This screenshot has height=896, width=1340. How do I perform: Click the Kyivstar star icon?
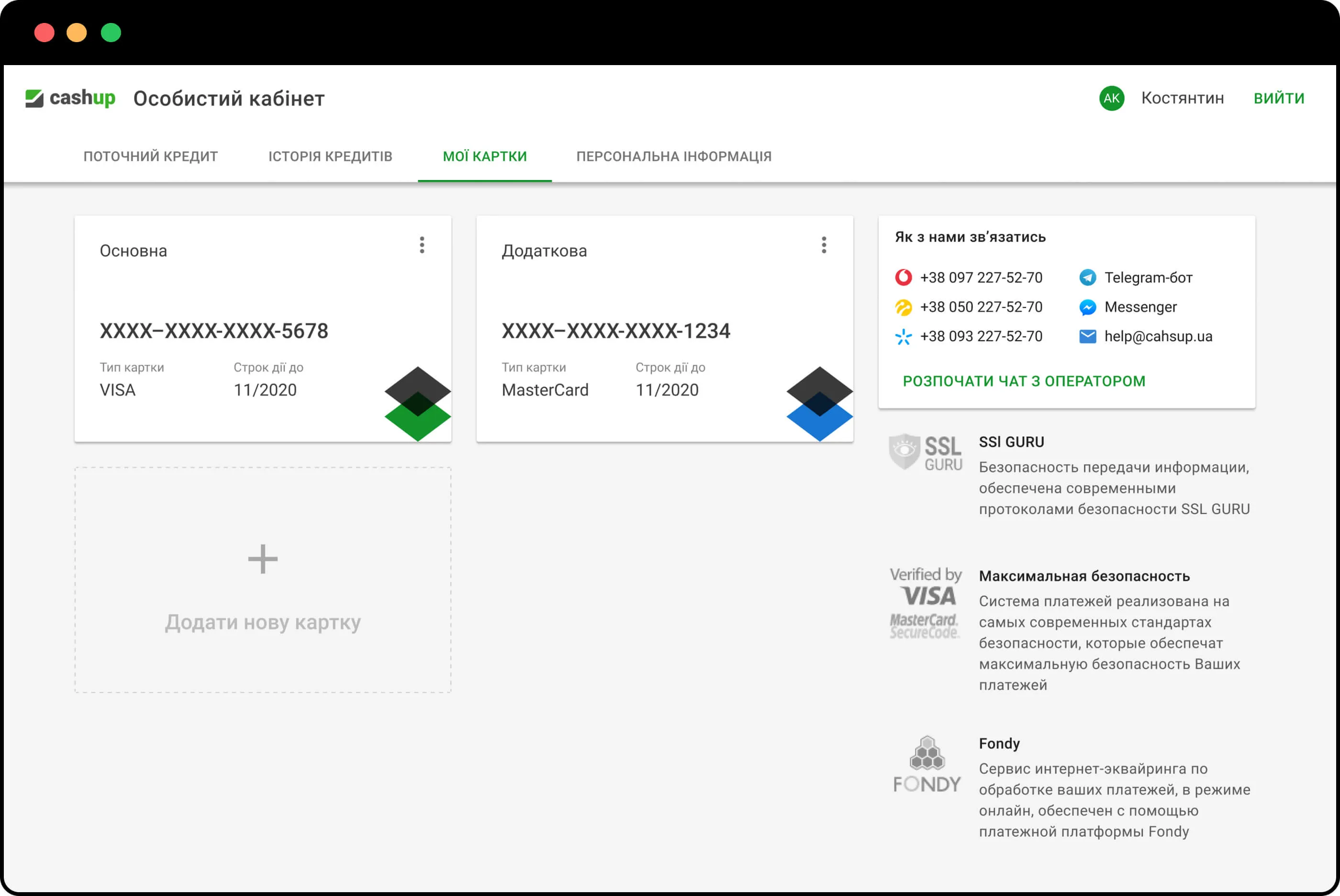pos(903,336)
